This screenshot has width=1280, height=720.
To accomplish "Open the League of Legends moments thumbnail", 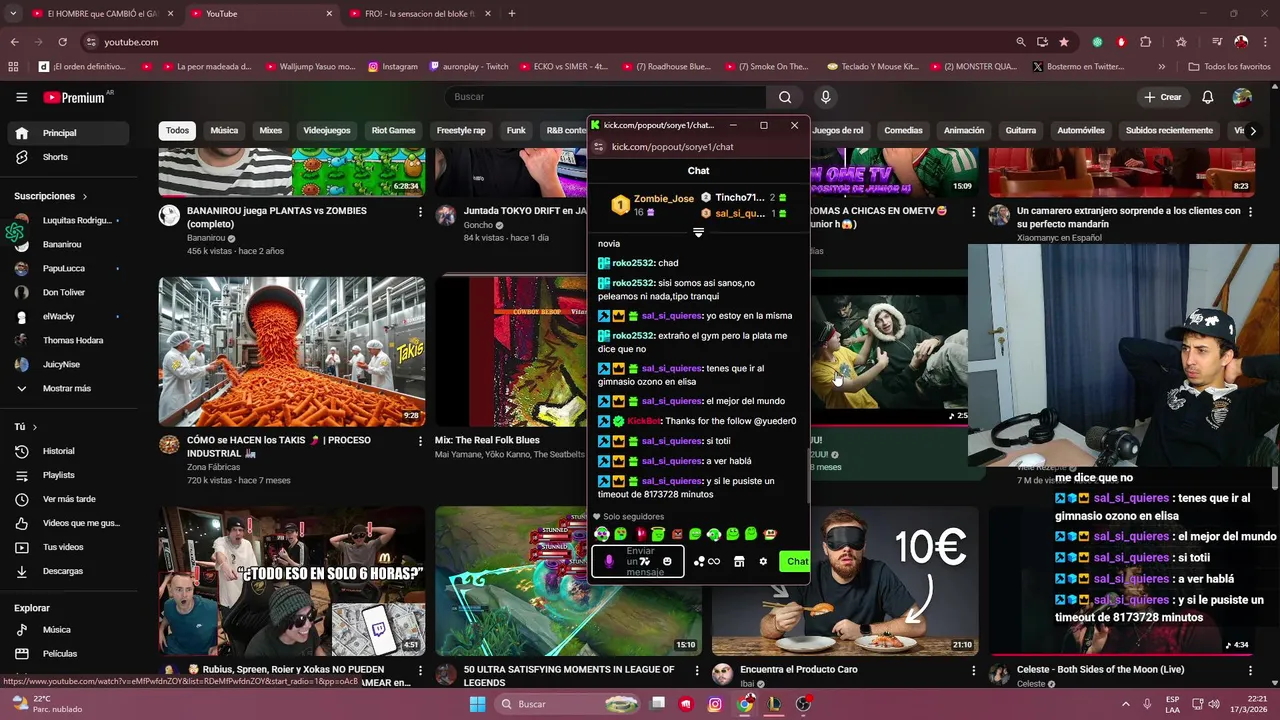I will point(568,581).
